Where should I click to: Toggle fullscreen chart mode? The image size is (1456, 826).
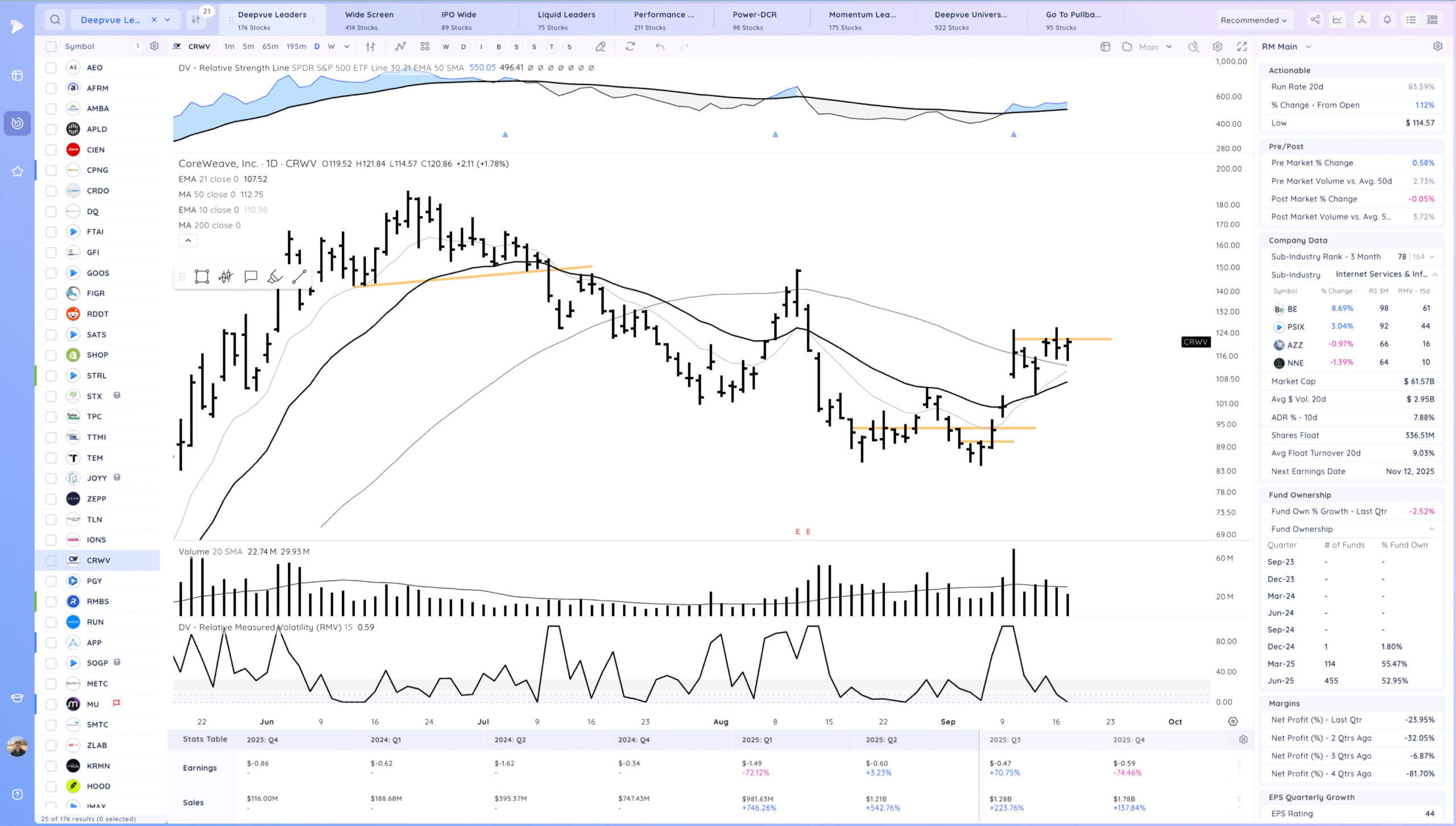1242,47
